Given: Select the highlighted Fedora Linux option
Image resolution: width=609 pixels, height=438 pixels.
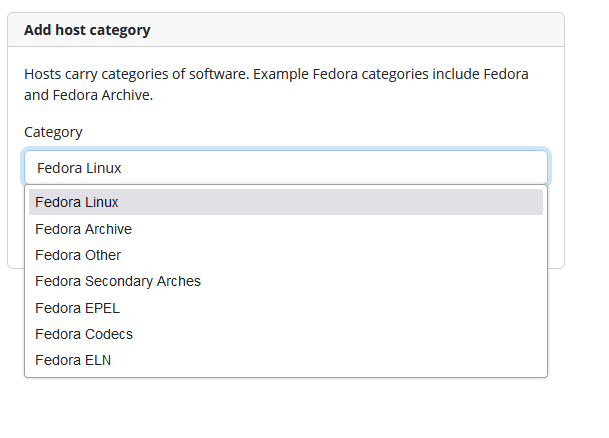Looking at the screenshot, I should tap(286, 202).
